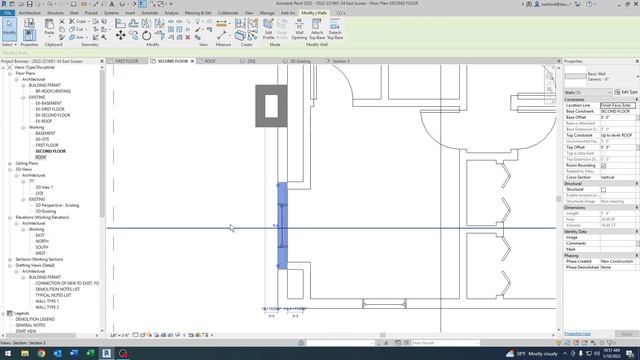Viewport: 640px width, 360px height.
Task: Click the Paste clipboard button
Action: pyautogui.click(x=49, y=27)
